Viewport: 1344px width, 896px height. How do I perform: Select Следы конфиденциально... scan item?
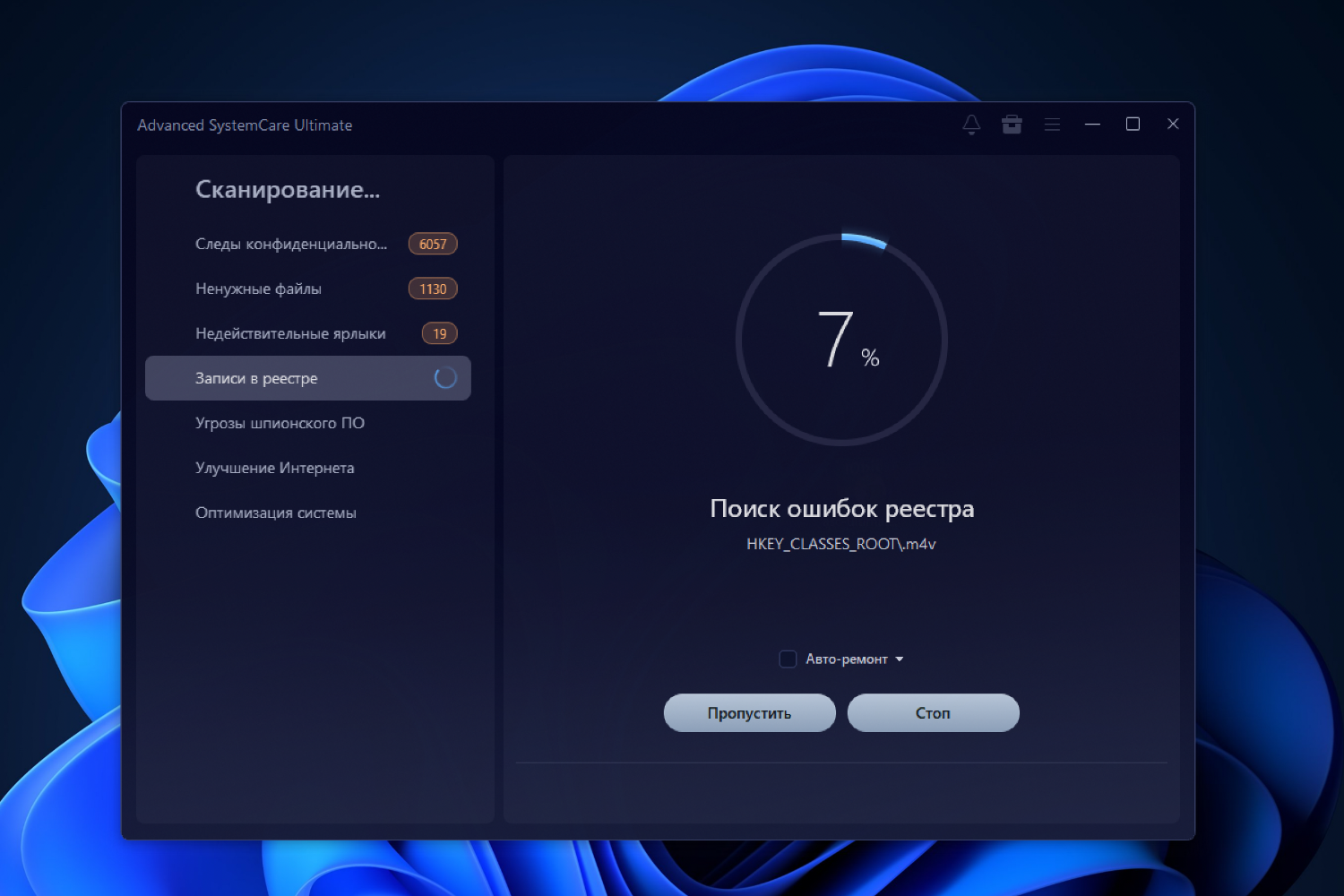[x=308, y=244]
